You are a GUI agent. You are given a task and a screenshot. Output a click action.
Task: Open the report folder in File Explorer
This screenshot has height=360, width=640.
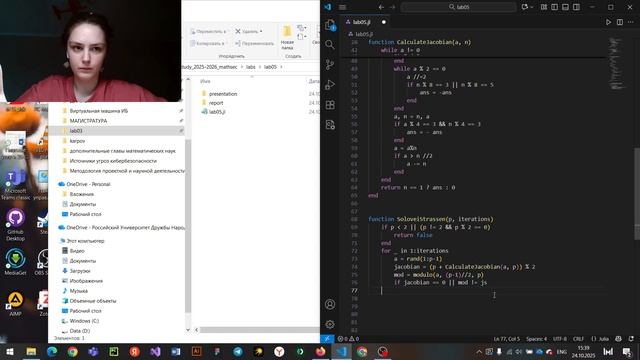216,103
